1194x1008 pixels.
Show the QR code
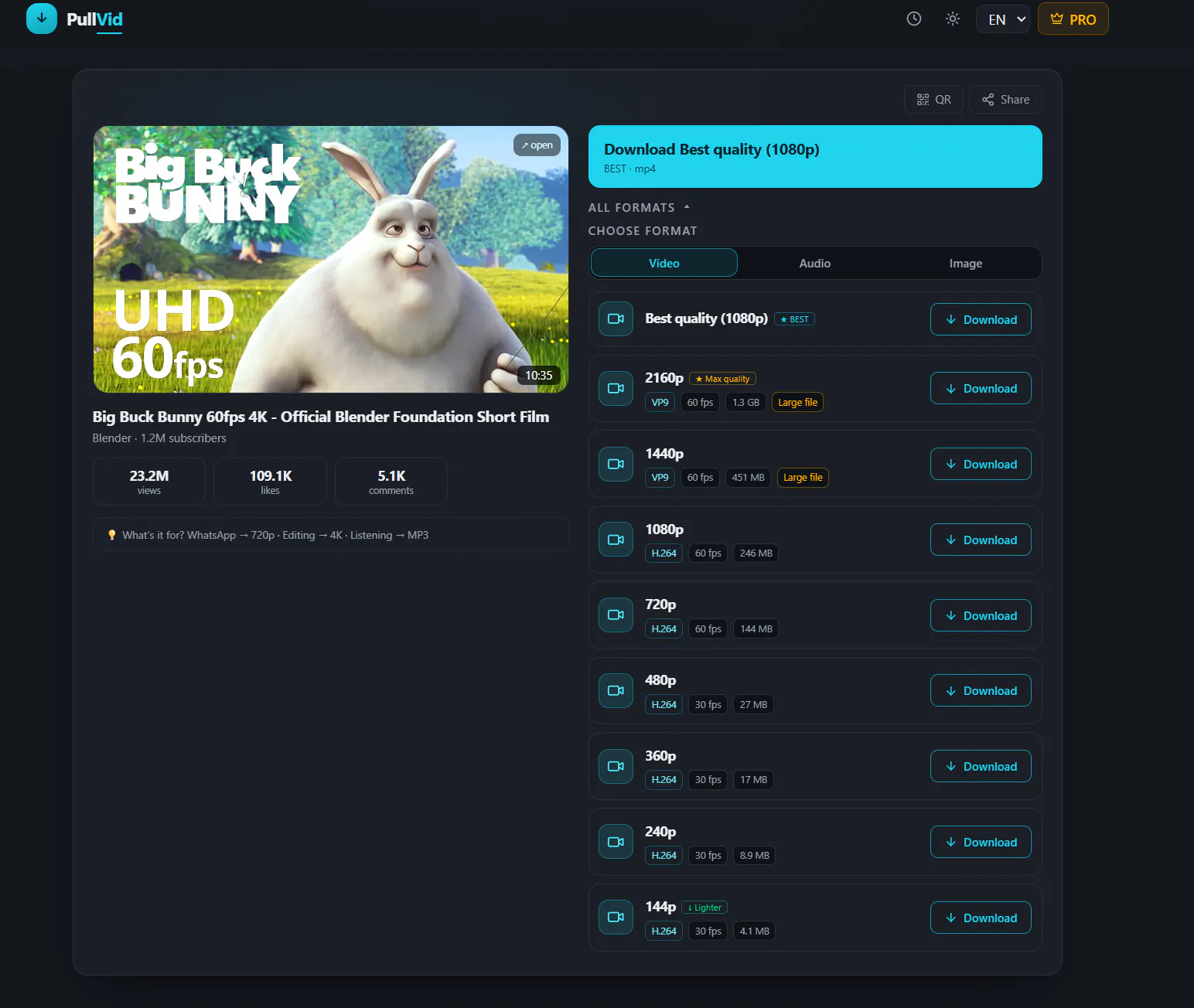click(934, 100)
